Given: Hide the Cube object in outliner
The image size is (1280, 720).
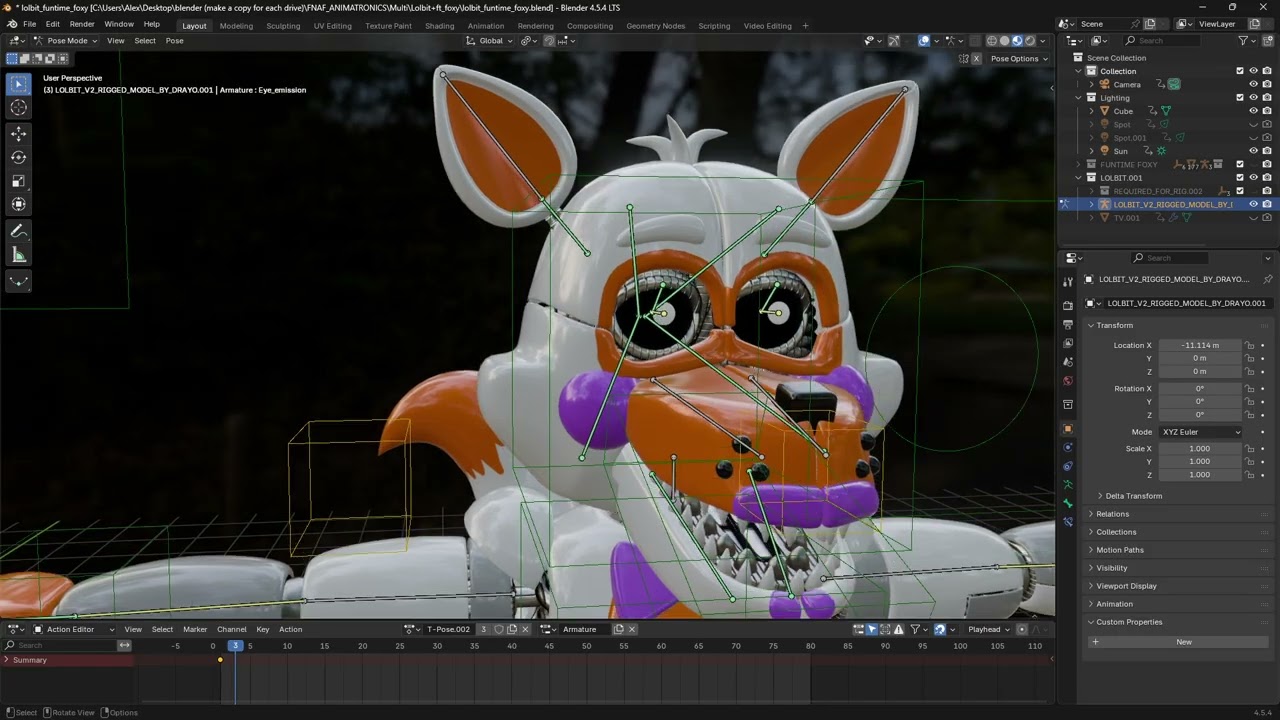Looking at the screenshot, I should pos(1253,111).
